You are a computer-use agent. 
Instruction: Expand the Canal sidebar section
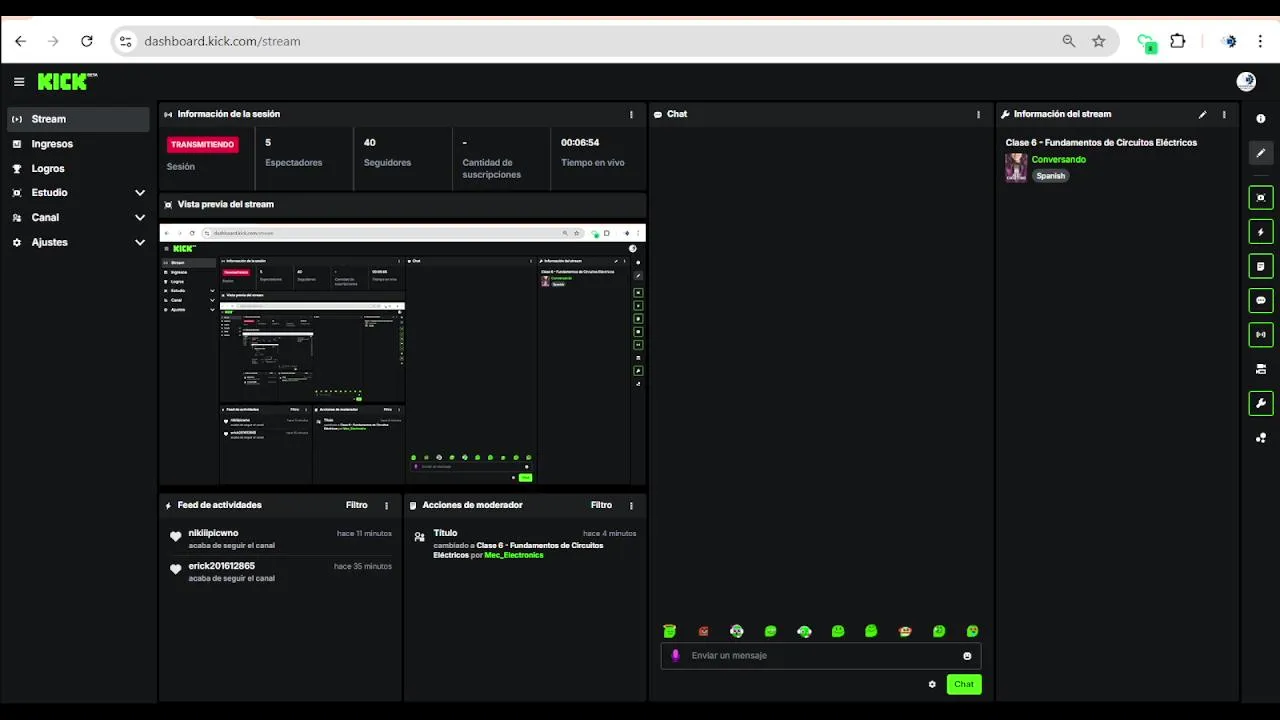click(x=140, y=217)
